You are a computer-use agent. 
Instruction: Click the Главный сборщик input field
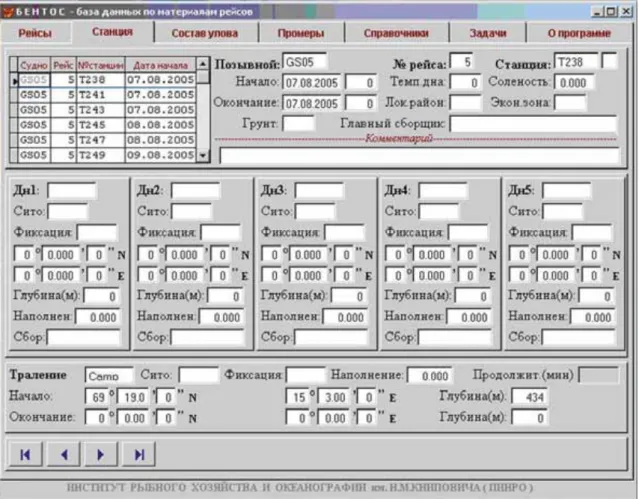tap(533, 124)
